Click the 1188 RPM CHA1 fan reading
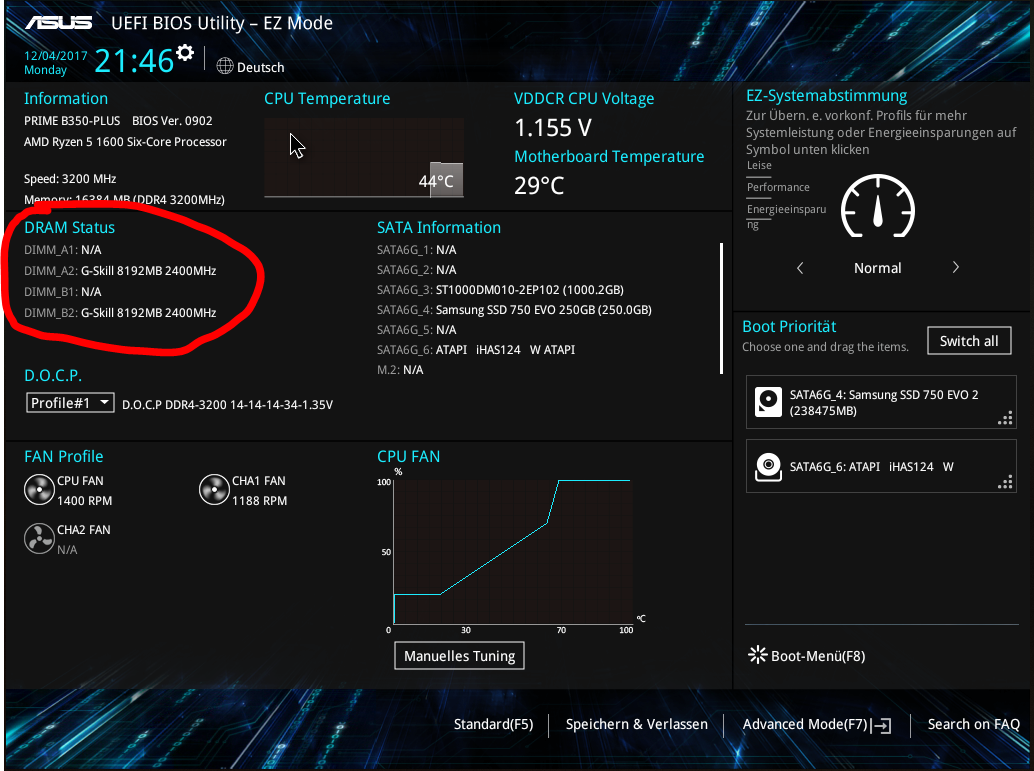The width and height of the screenshot is (1034, 771). (259, 501)
